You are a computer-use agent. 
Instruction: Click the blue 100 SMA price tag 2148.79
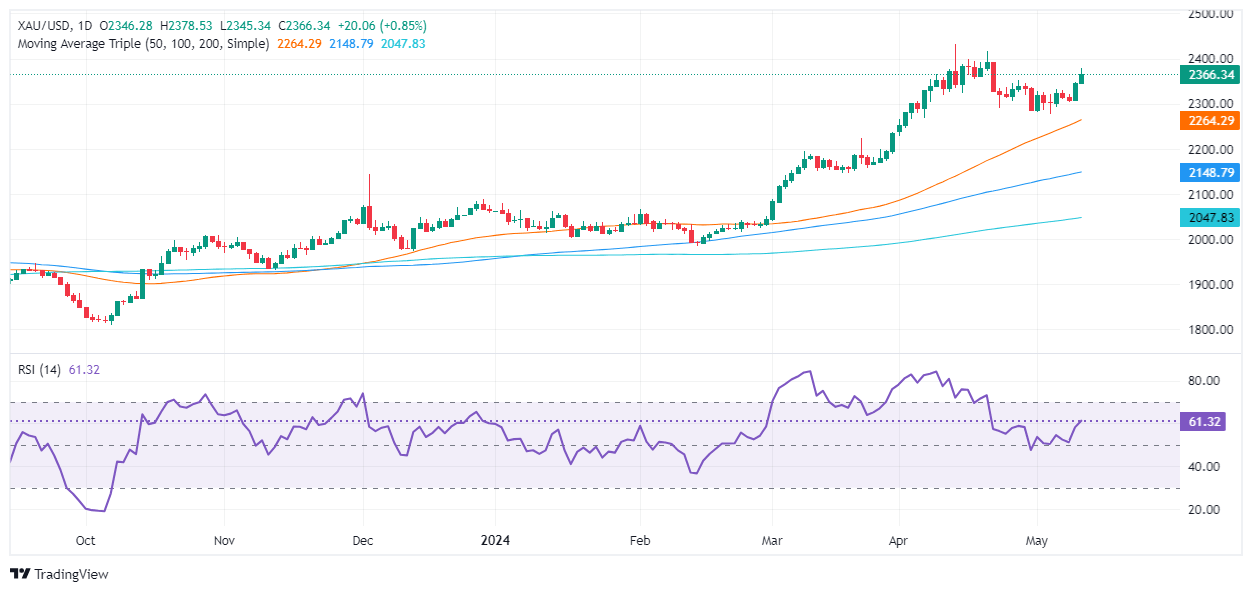(x=1209, y=173)
